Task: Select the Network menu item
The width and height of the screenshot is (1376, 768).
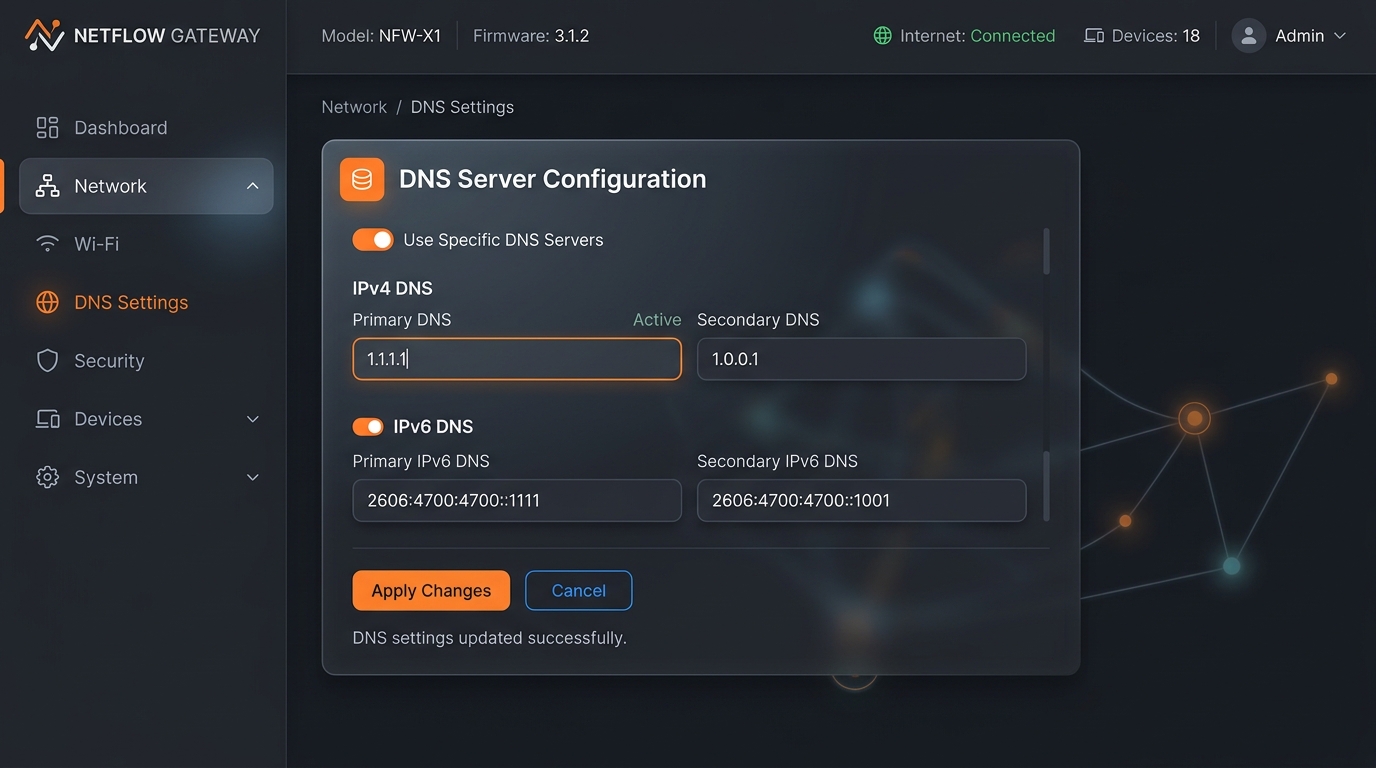Action: coord(146,186)
